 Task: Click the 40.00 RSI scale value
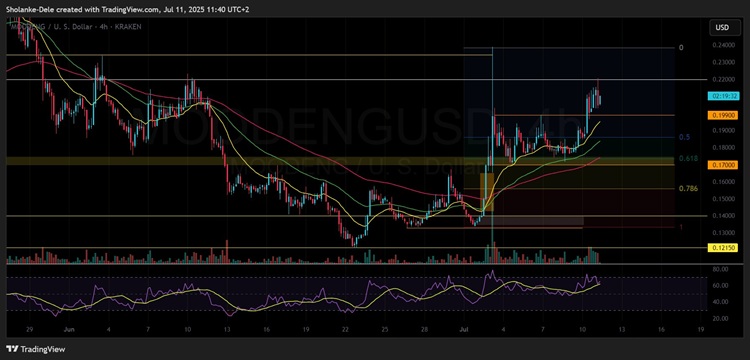[x=720, y=302]
